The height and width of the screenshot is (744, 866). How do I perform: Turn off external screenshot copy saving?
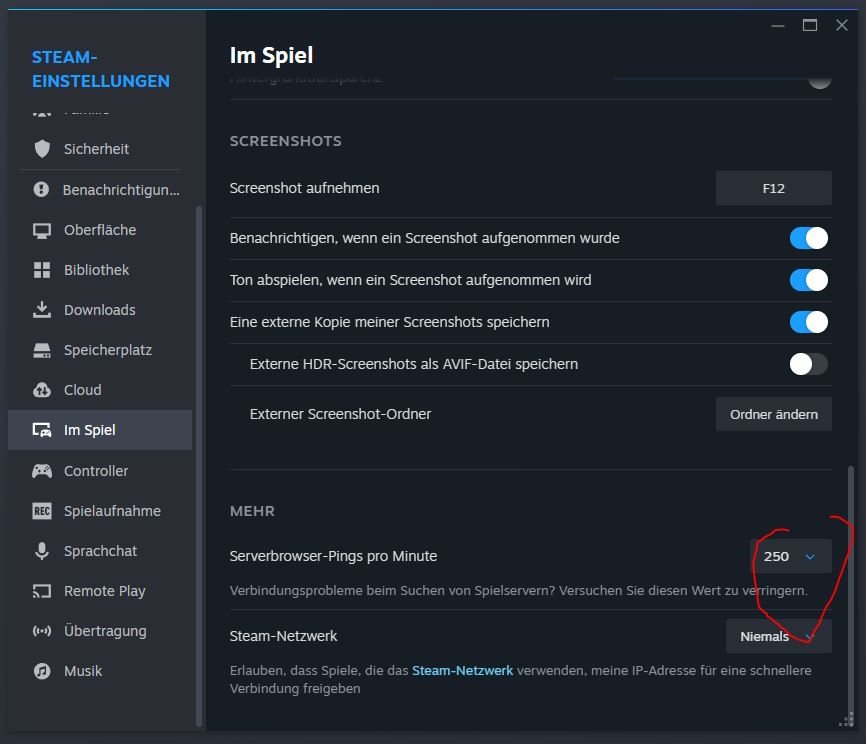(x=809, y=322)
